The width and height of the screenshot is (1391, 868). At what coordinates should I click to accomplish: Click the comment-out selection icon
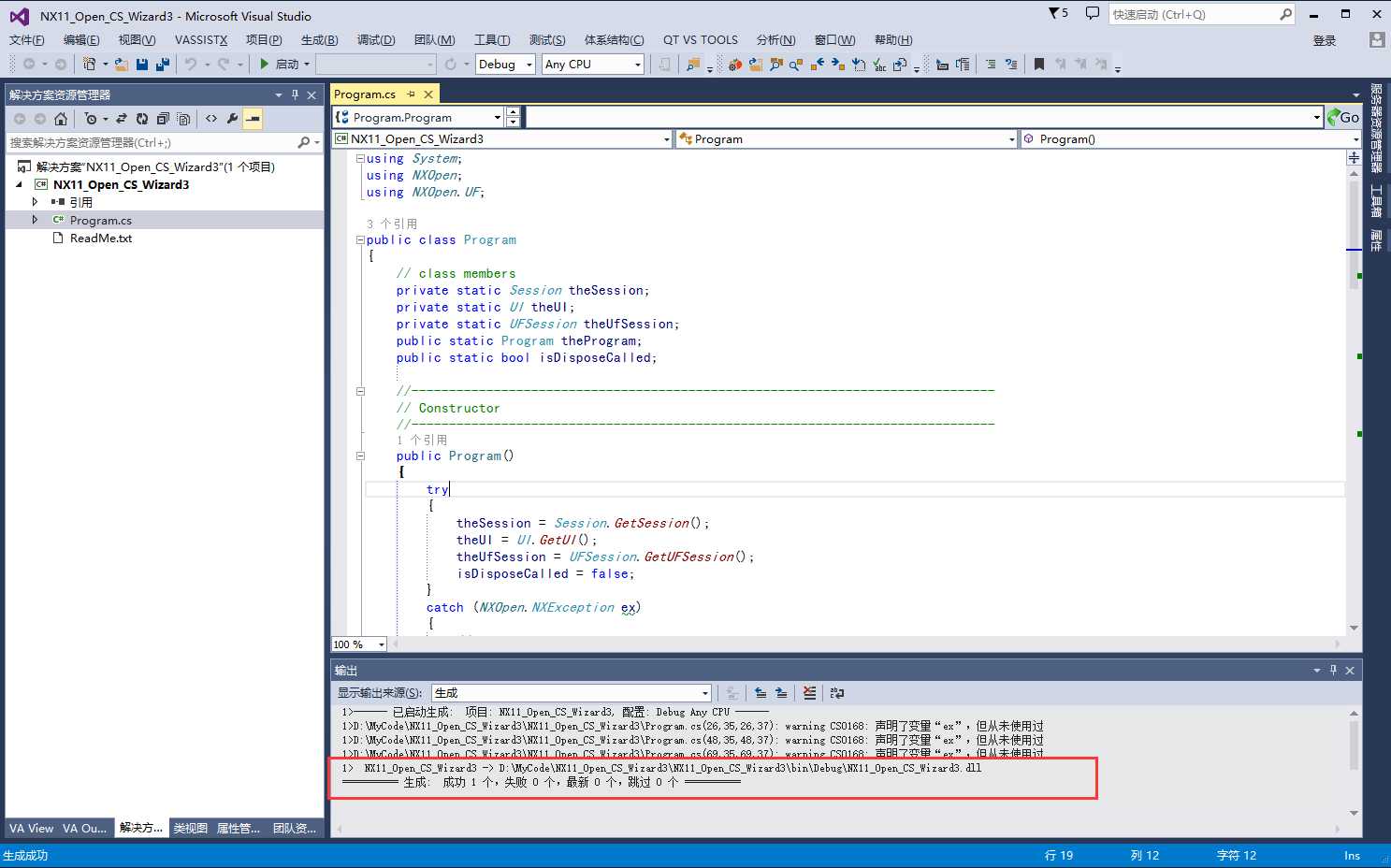991,64
